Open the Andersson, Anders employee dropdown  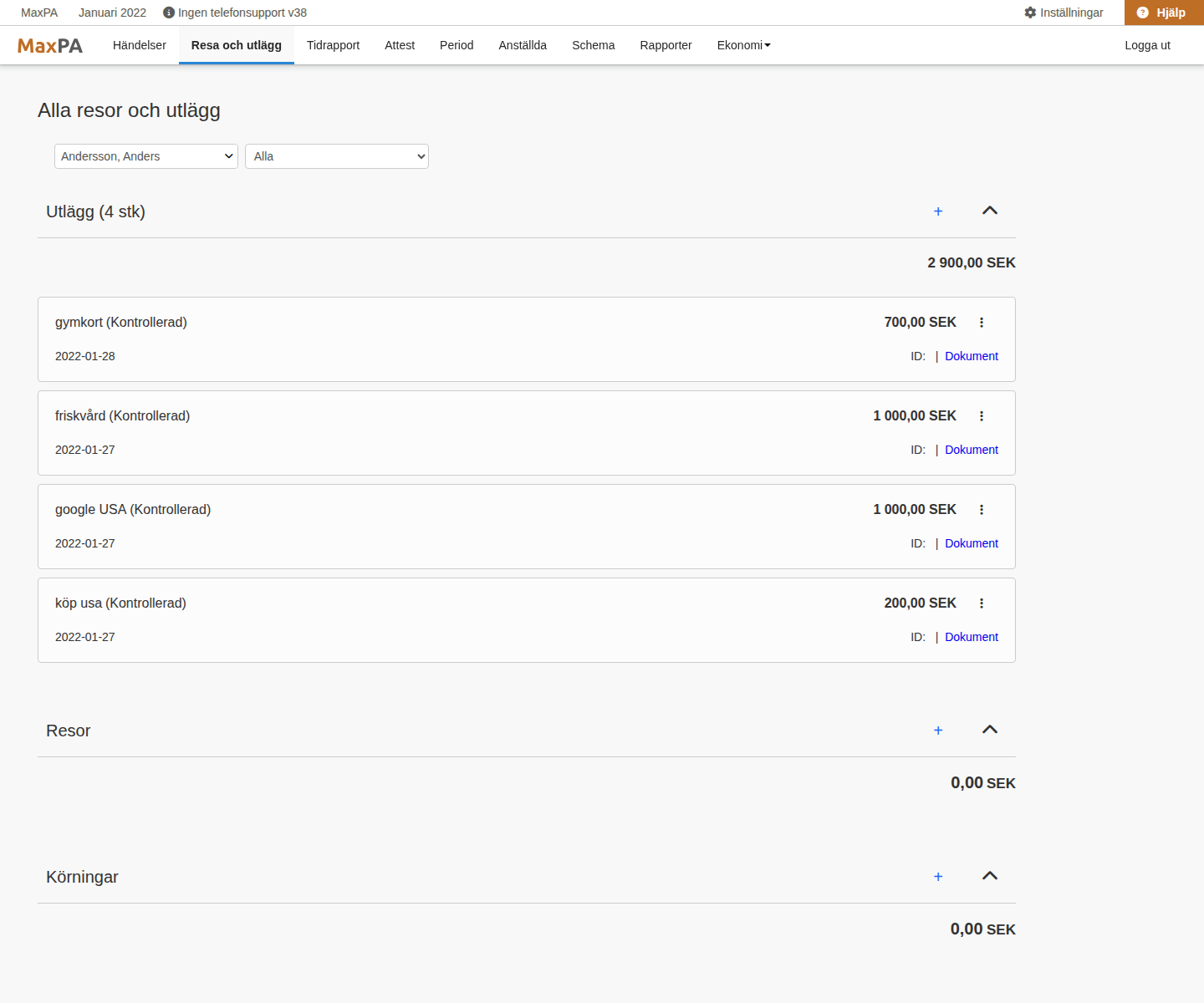pos(146,156)
